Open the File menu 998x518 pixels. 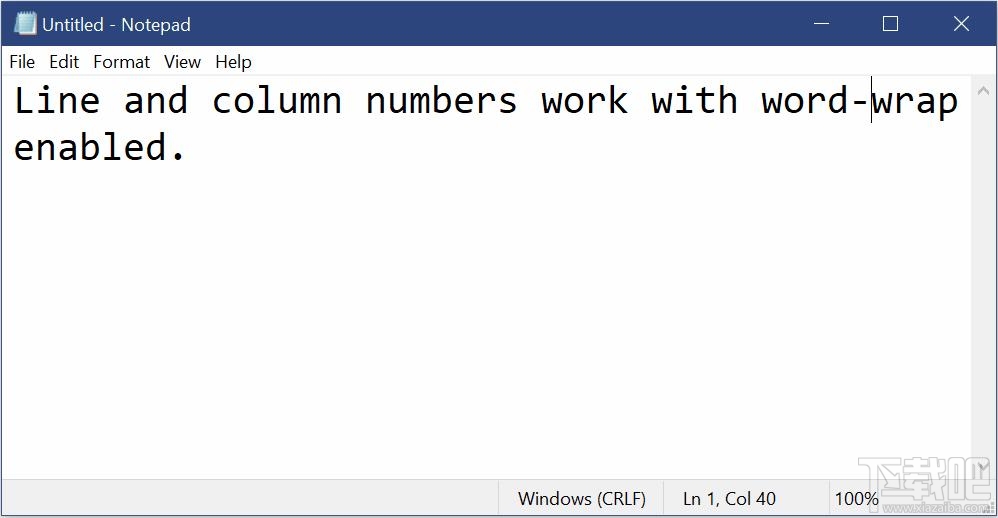pyautogui.click(x=22, y=62)
